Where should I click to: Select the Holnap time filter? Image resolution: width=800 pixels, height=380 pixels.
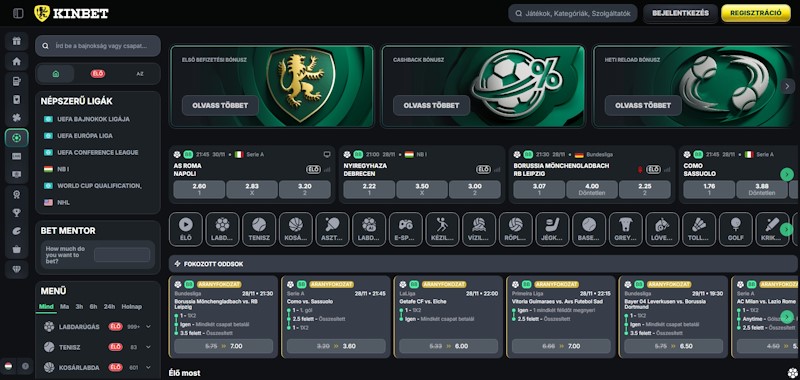click(x=132, y=307)
